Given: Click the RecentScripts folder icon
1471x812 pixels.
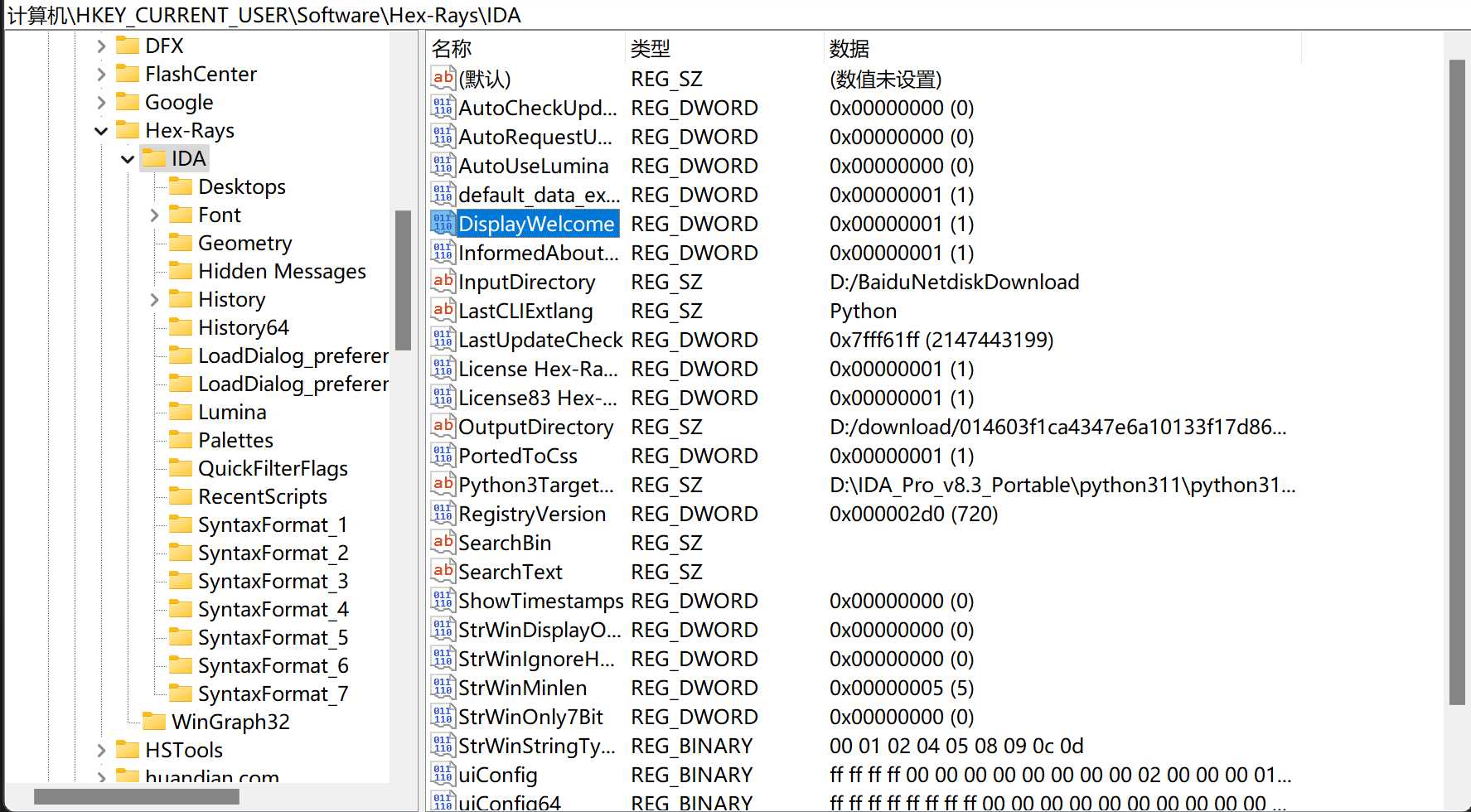Looking at the screenshot, I should coord(181,496).
